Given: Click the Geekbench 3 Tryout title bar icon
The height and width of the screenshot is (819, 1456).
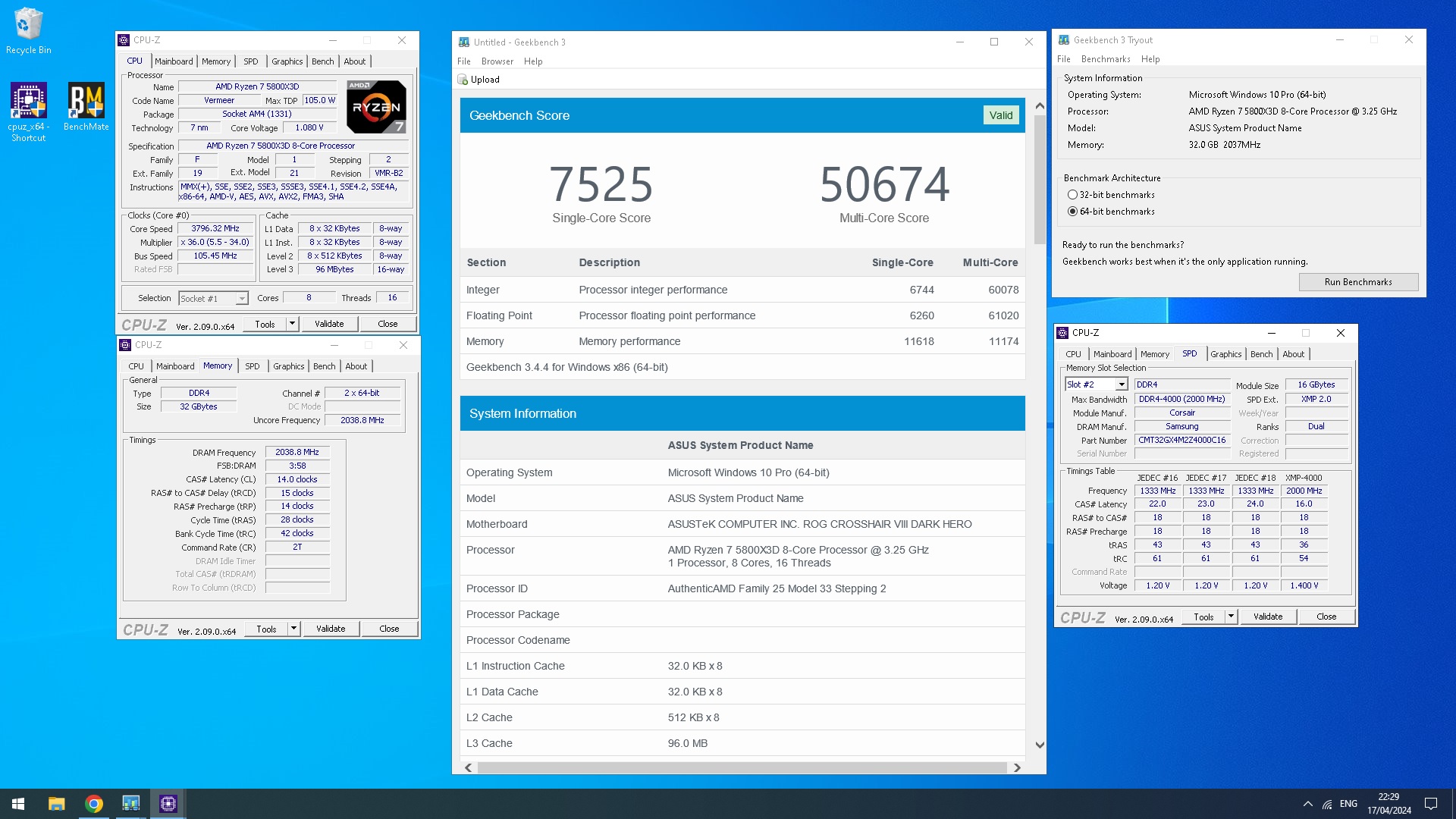Looking at the screenshot, I should tap(1065, 40).
